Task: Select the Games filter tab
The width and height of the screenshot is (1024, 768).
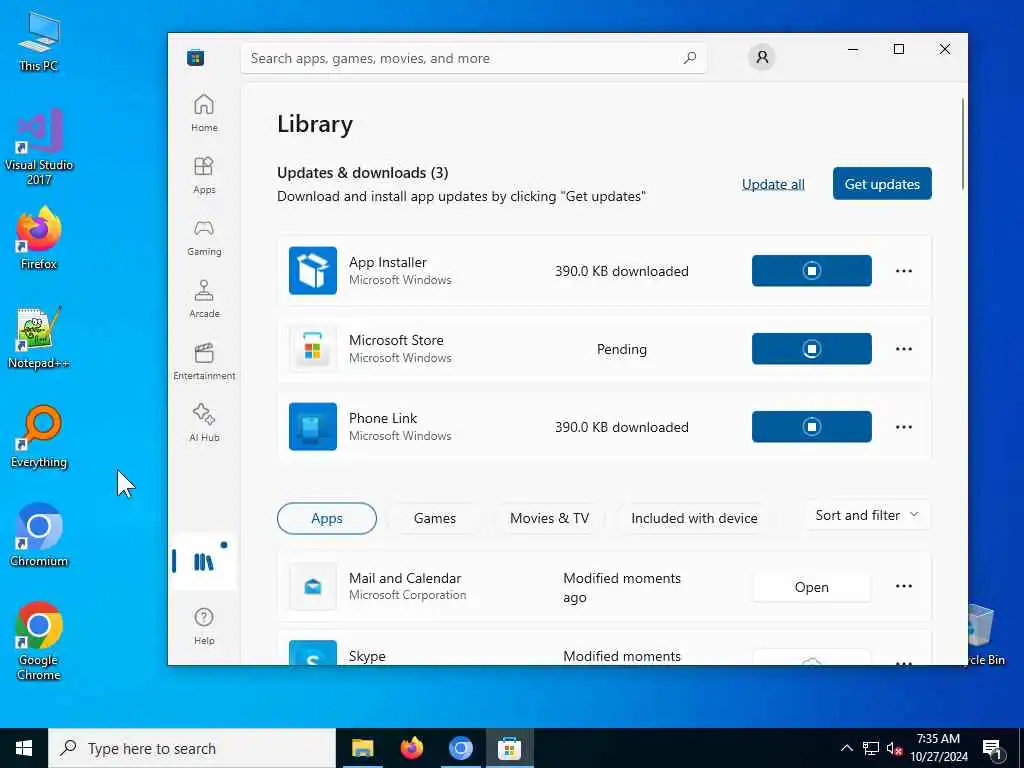Action: click(434, 518)
